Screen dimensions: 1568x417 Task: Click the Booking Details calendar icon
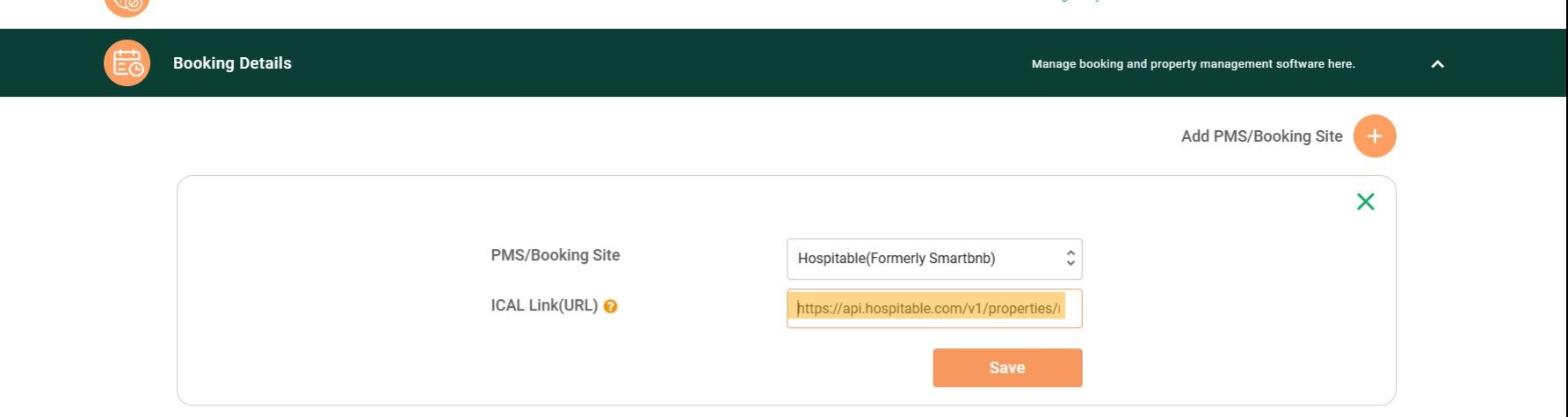(x=127, y=63)
